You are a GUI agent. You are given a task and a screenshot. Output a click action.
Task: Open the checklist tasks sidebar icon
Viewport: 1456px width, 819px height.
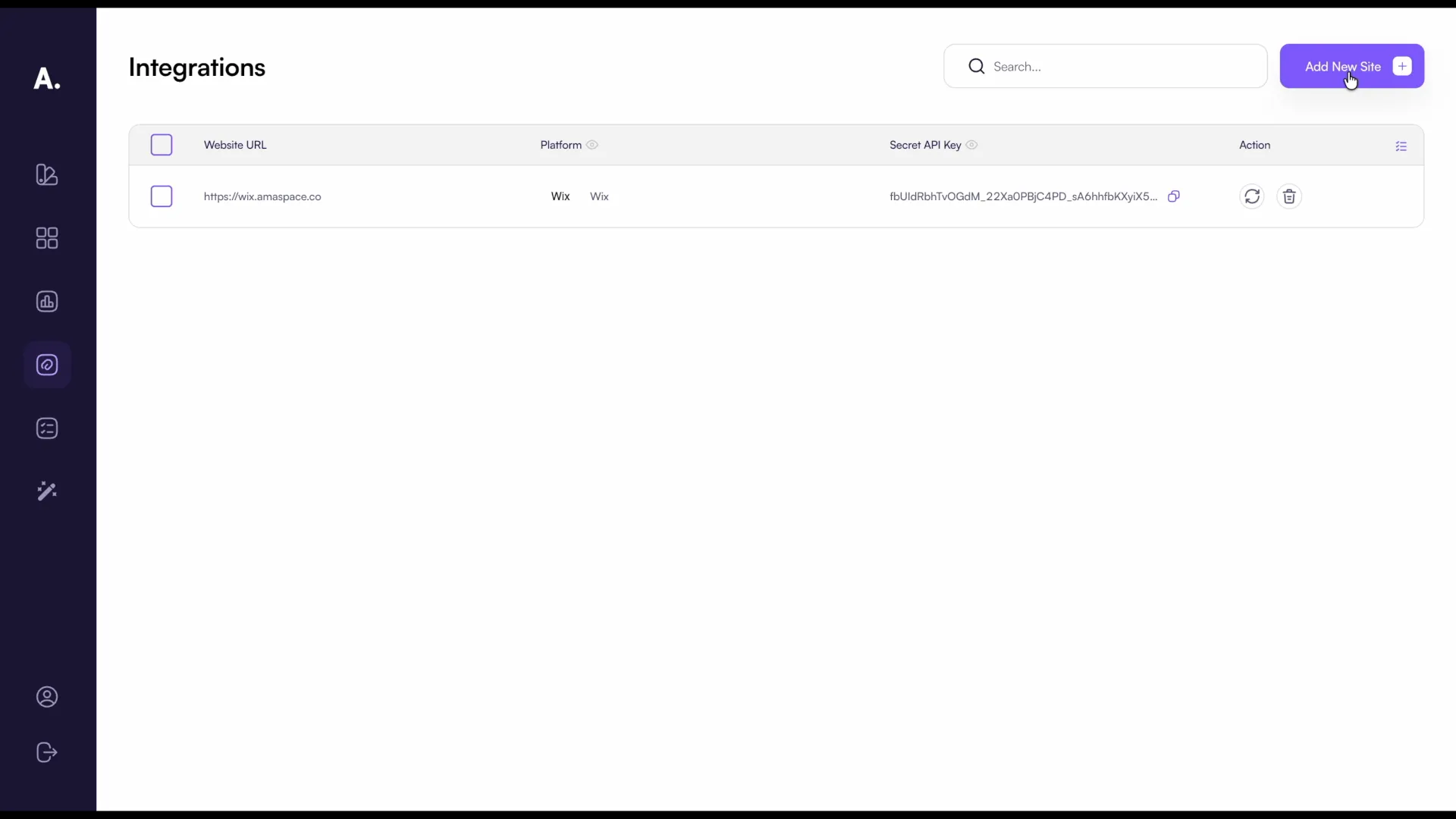tap(47, 428)
